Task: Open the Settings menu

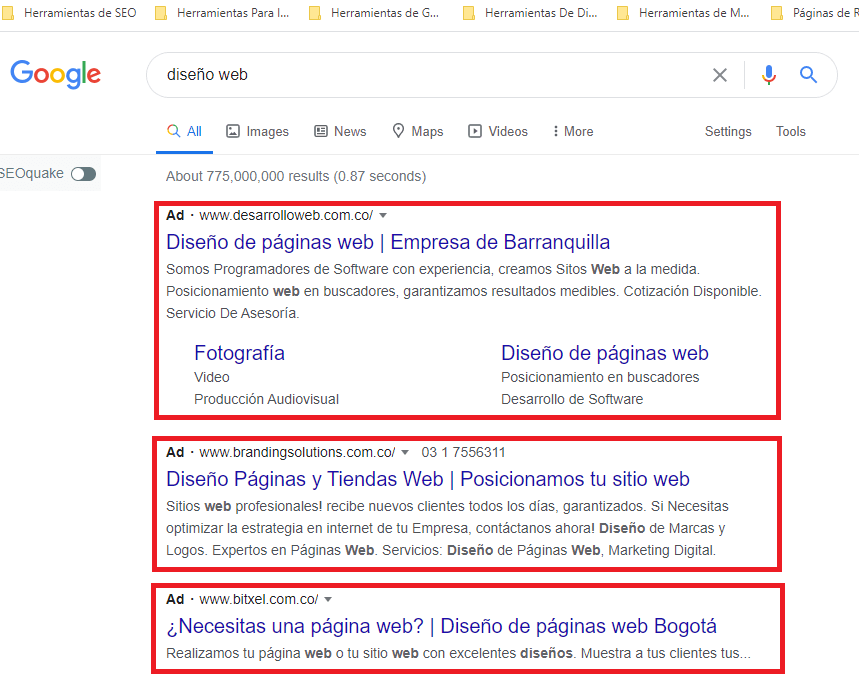Action: pyautogui.click(x=728, y=132)
